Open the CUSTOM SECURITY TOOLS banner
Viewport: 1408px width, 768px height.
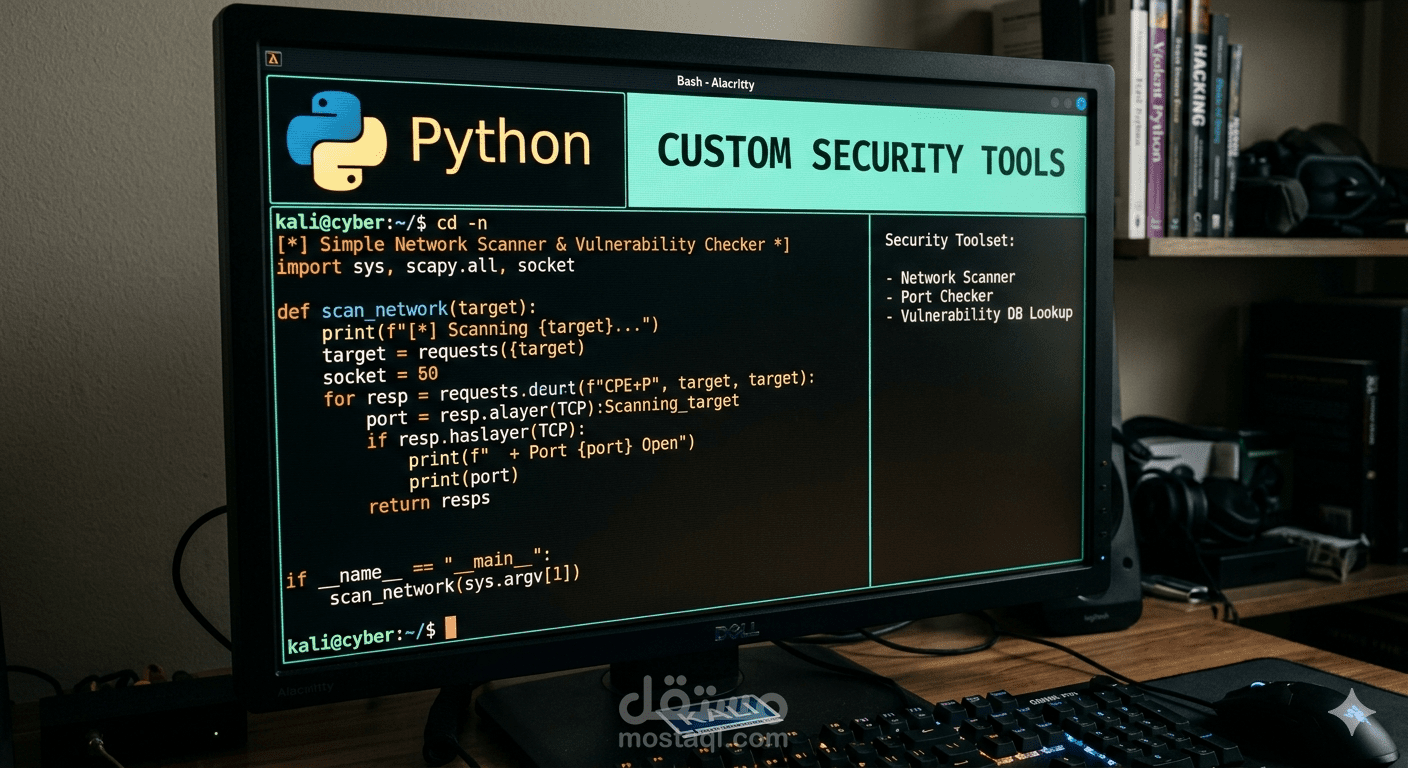coord(862,154)
